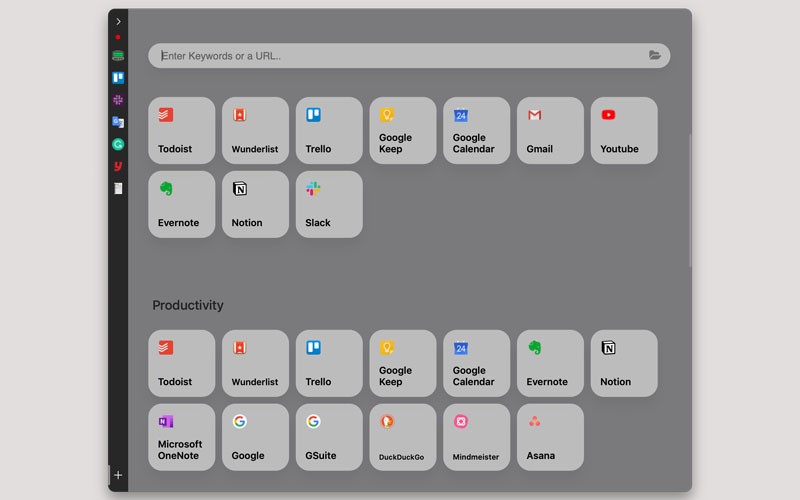The height and width of the screenshot is (500, 800).
Task: Open the Google tile
Action: coord(255,437)
